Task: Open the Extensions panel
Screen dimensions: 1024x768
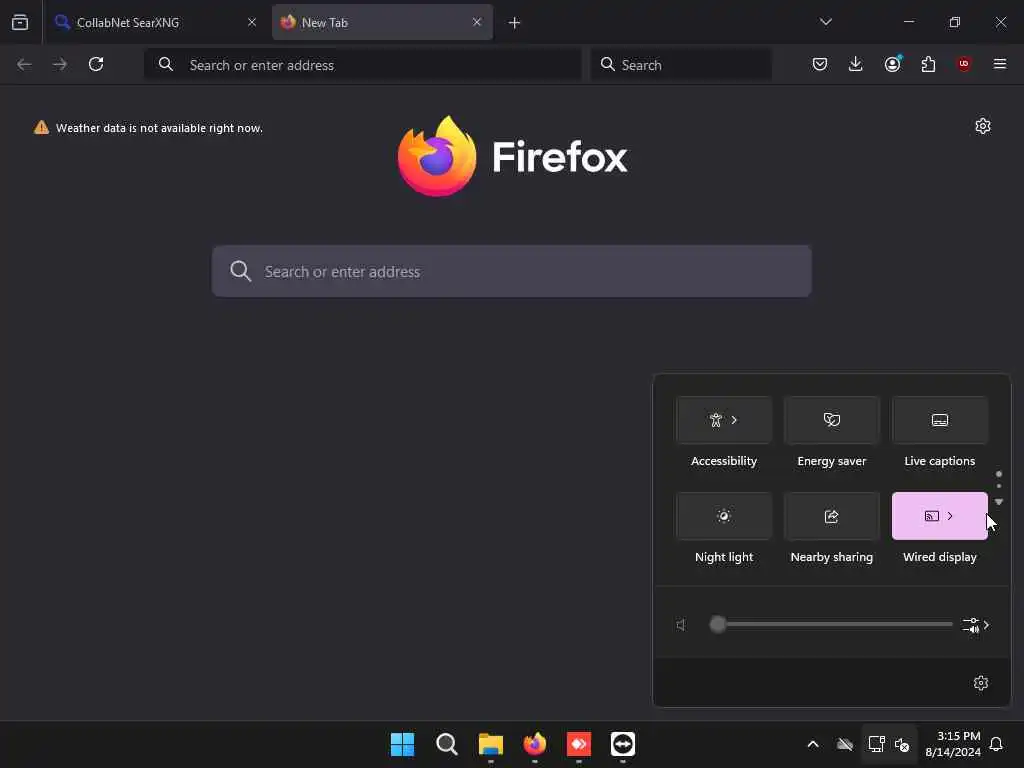Action: (x=928, y=64)
